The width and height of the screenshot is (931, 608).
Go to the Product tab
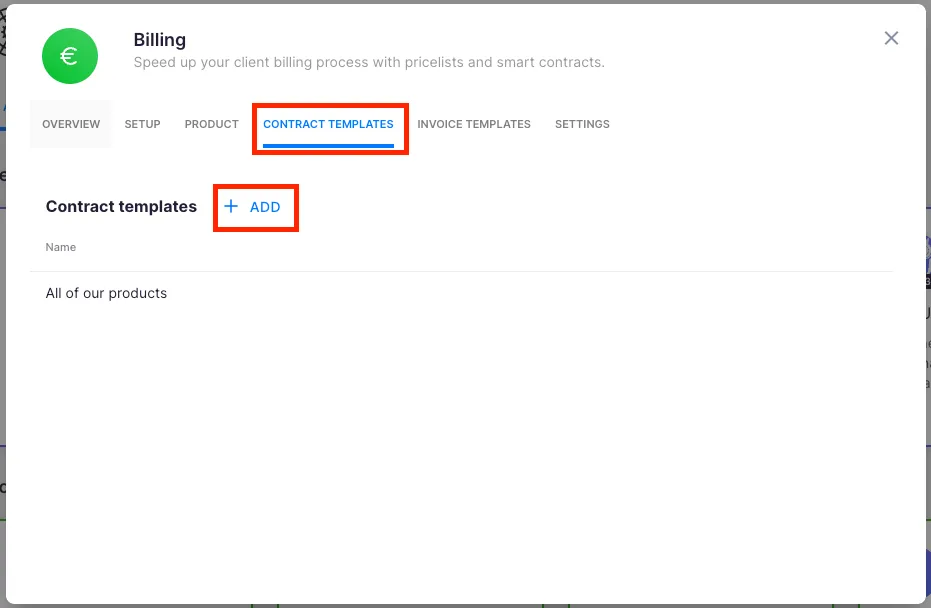click(211, 124)
